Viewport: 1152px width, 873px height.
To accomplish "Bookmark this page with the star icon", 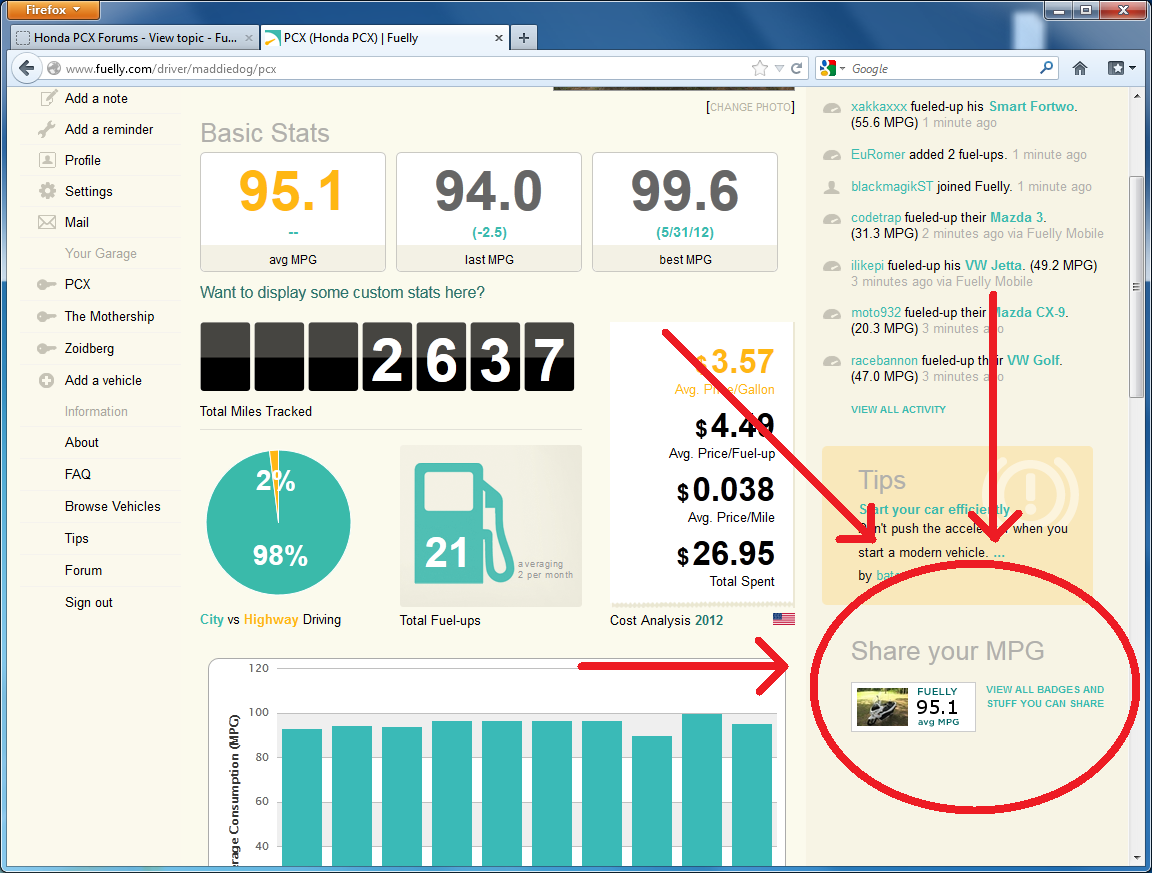I will click(760, 69).
